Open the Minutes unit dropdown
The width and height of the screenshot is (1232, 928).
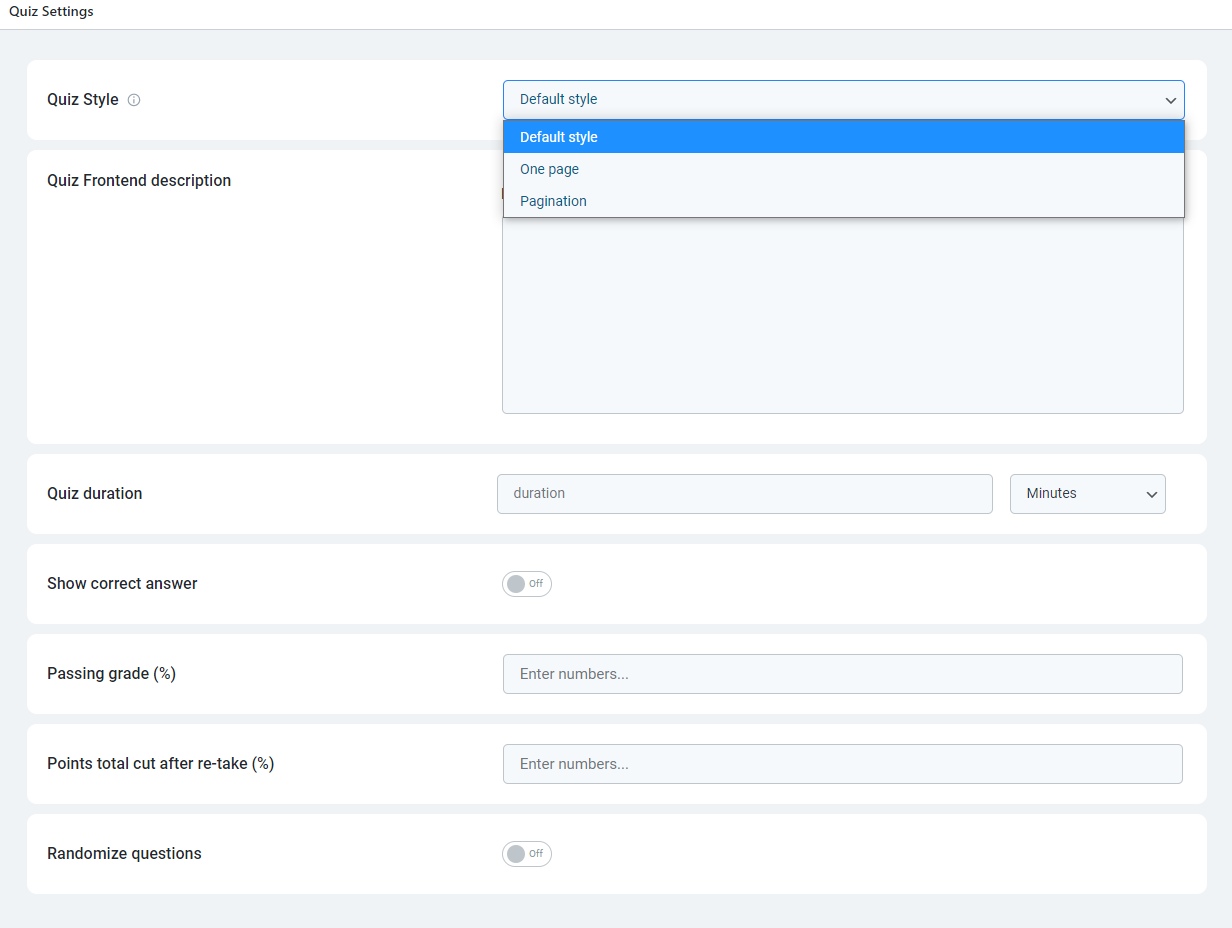pyautogui.click(x=1088, y=494)
